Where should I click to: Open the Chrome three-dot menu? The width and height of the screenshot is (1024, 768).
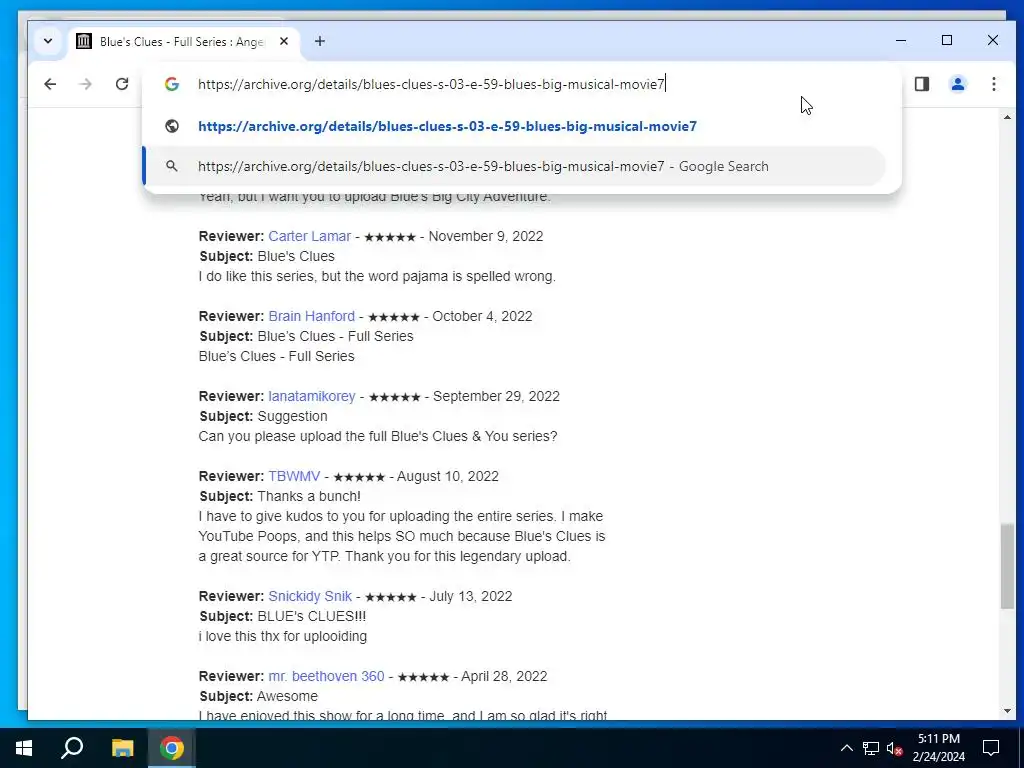click(x=993, y=84)
